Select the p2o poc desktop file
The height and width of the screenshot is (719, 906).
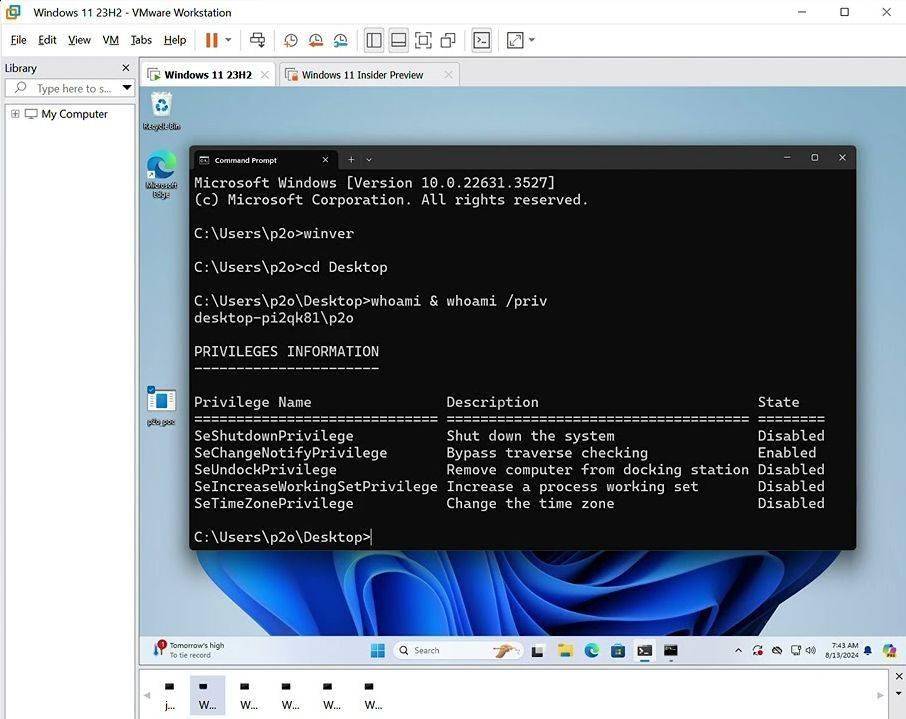[x=161, y=406]
